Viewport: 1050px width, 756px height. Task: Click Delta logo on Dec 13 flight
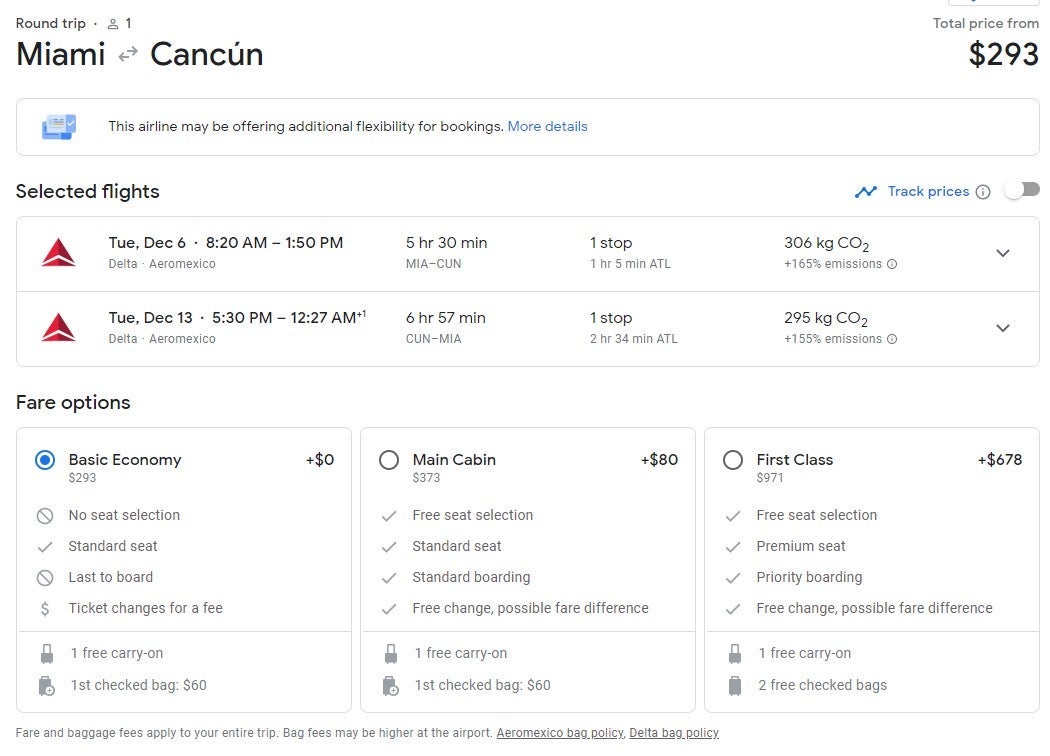(x=59, y=328)
